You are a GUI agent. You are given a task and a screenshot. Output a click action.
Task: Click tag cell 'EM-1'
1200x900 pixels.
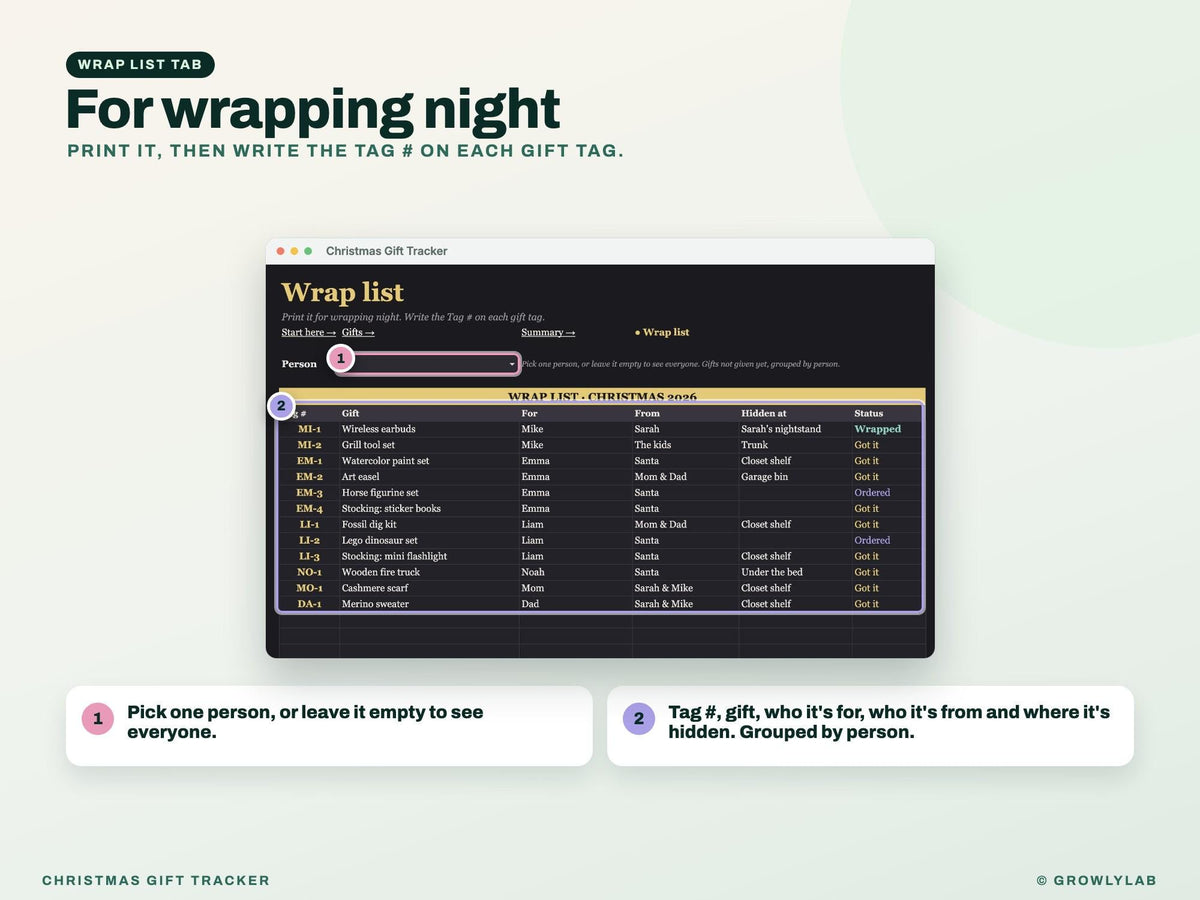point(309,461)
